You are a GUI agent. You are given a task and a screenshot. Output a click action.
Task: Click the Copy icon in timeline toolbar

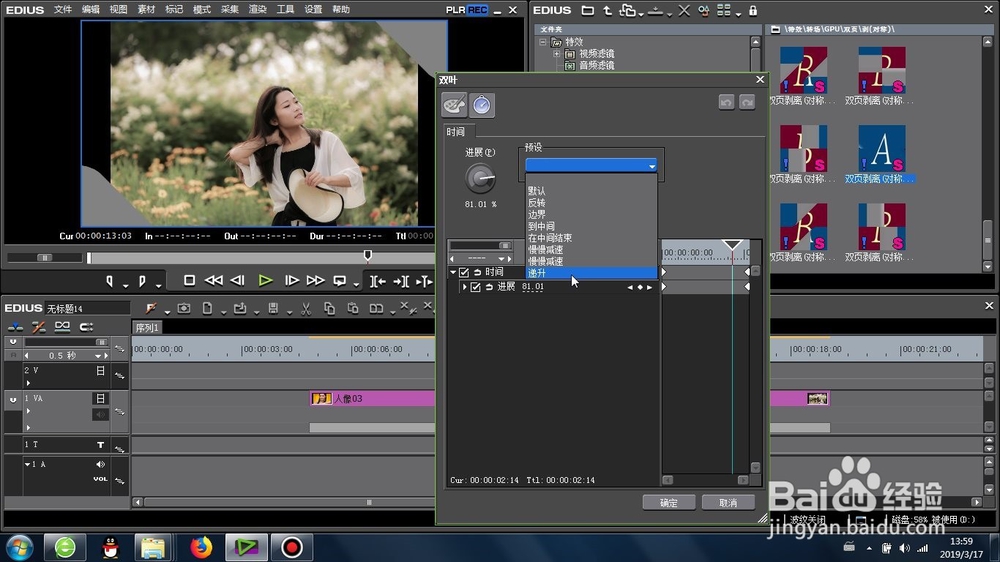[x=329, y=309]
